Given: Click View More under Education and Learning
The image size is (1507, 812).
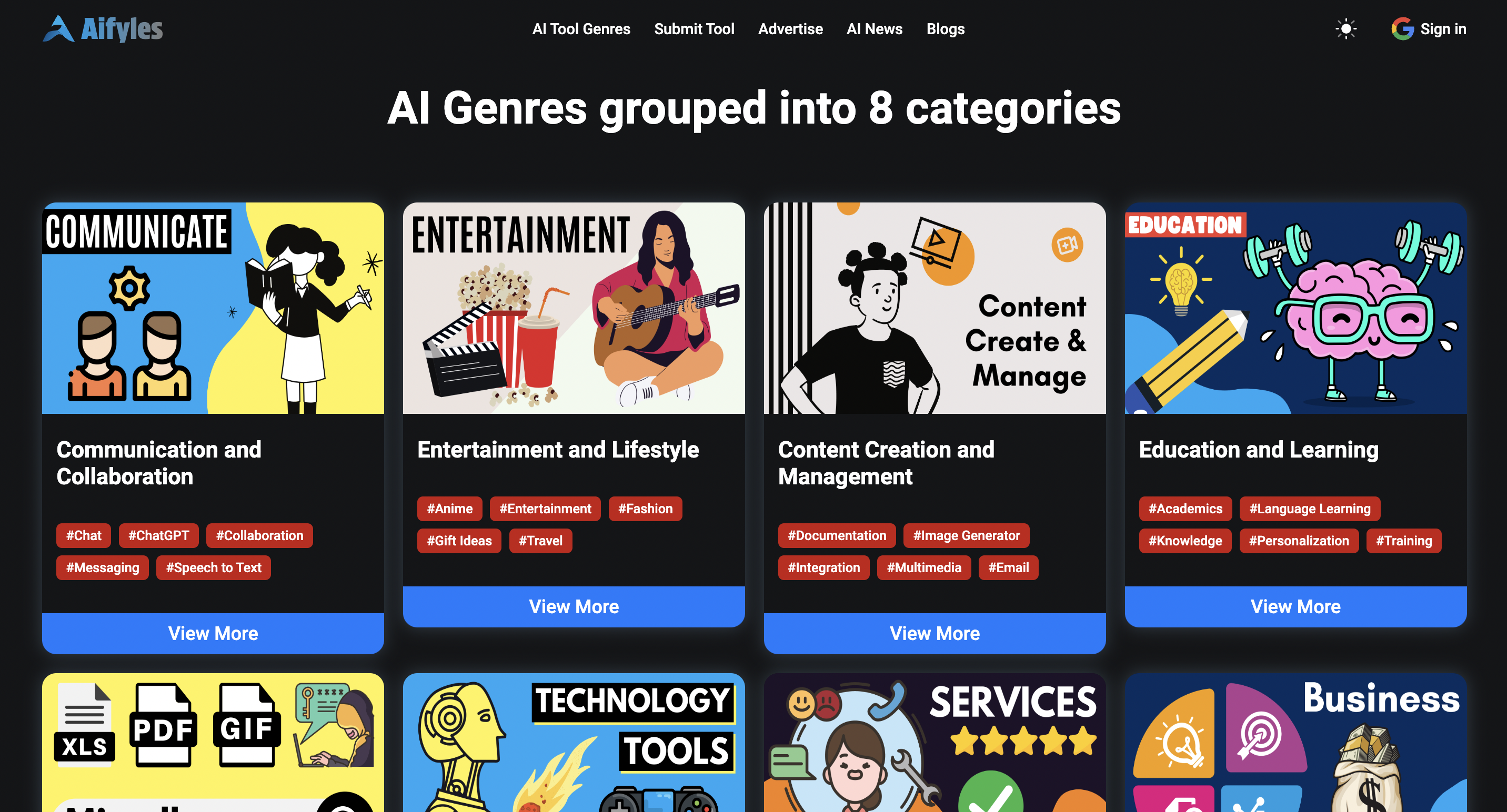Looking at the screenshot, I should click(x=1295, y=606).
